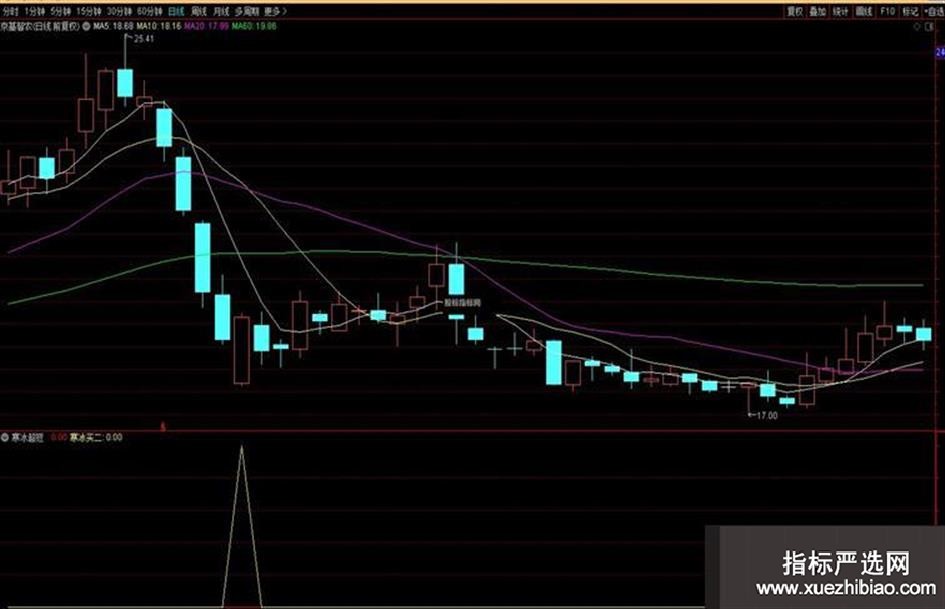This screenshot has height=609, width=945.
Task: Select the 5分钟 period tab
Action: point(60,11)
